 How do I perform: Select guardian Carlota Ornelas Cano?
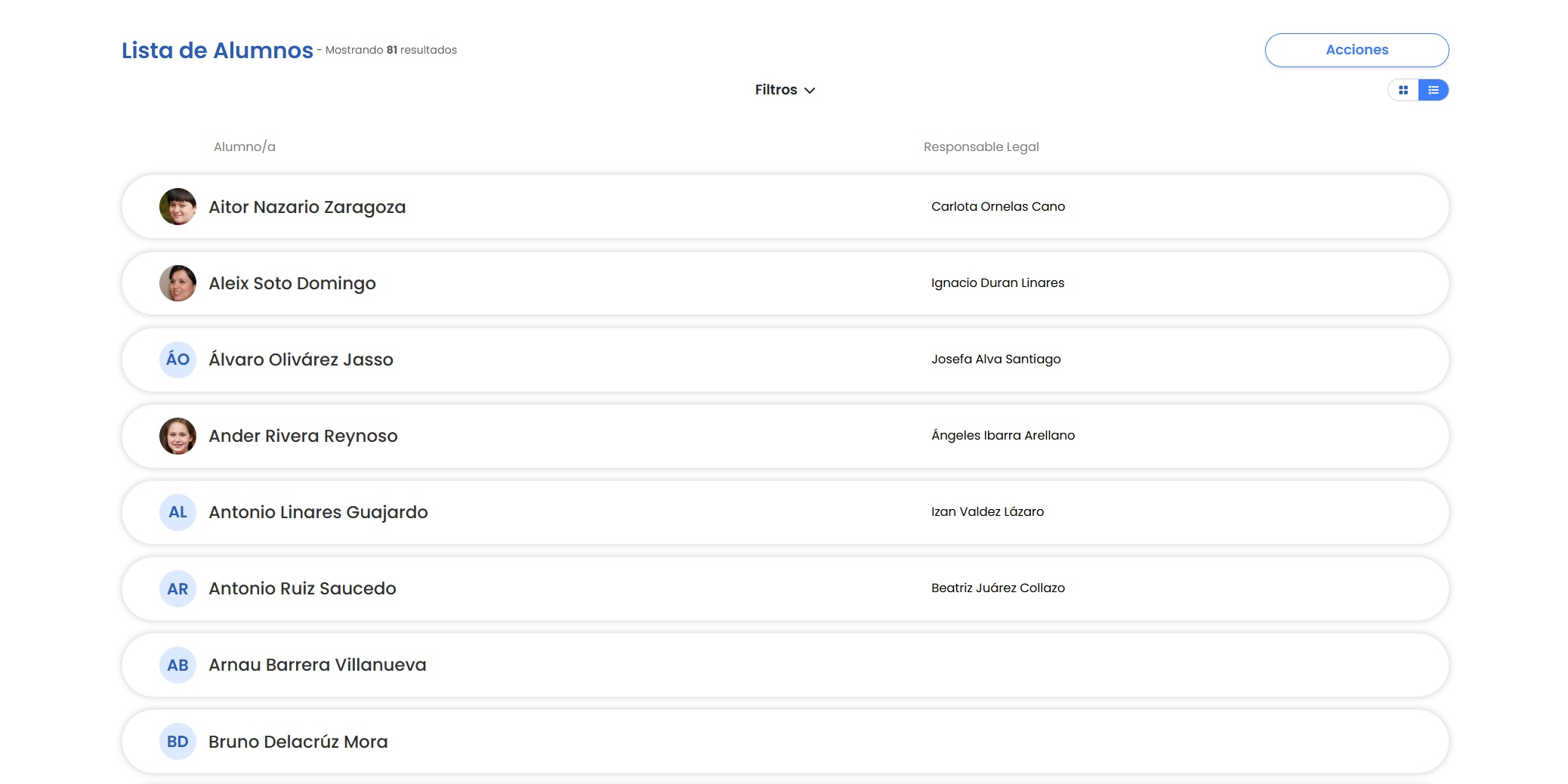coord(998,206)
